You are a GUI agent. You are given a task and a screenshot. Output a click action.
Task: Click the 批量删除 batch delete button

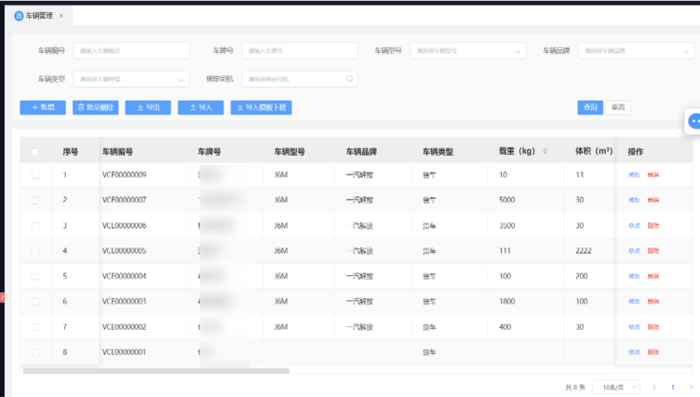point(96,107)
